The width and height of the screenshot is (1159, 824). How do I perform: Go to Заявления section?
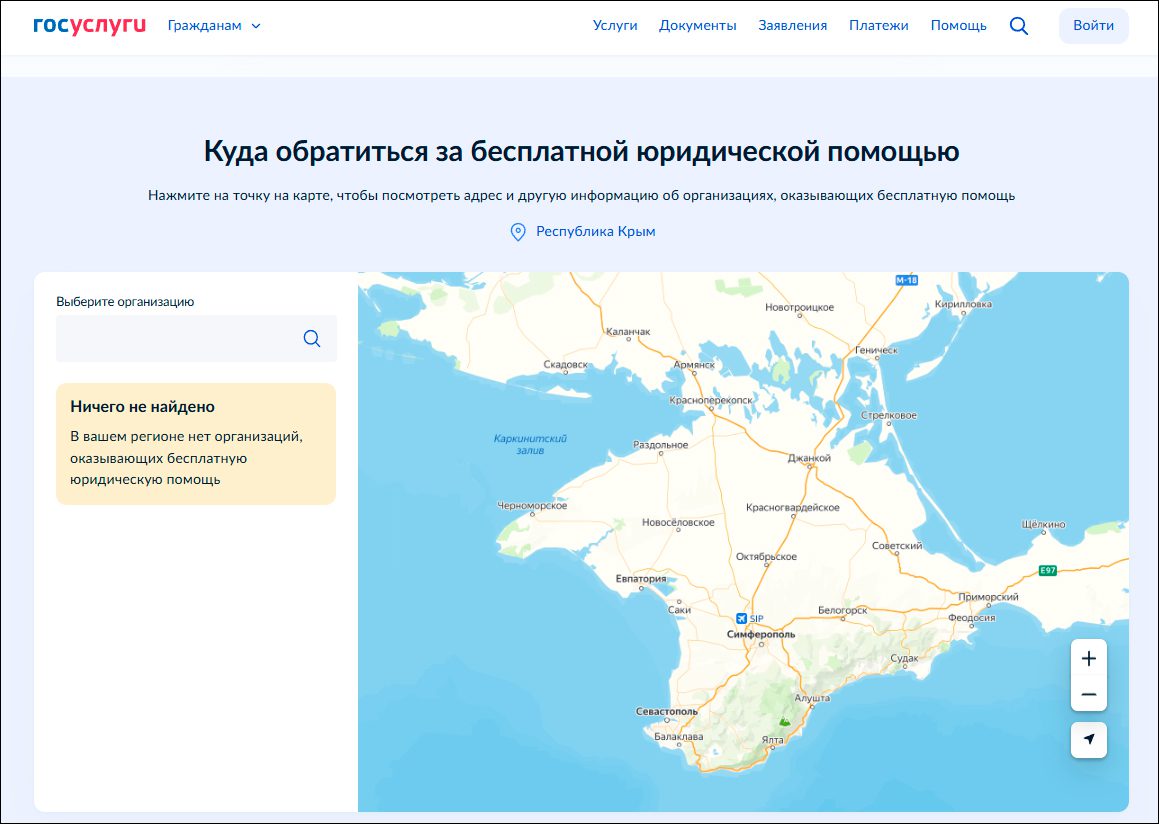pos(792,26)
